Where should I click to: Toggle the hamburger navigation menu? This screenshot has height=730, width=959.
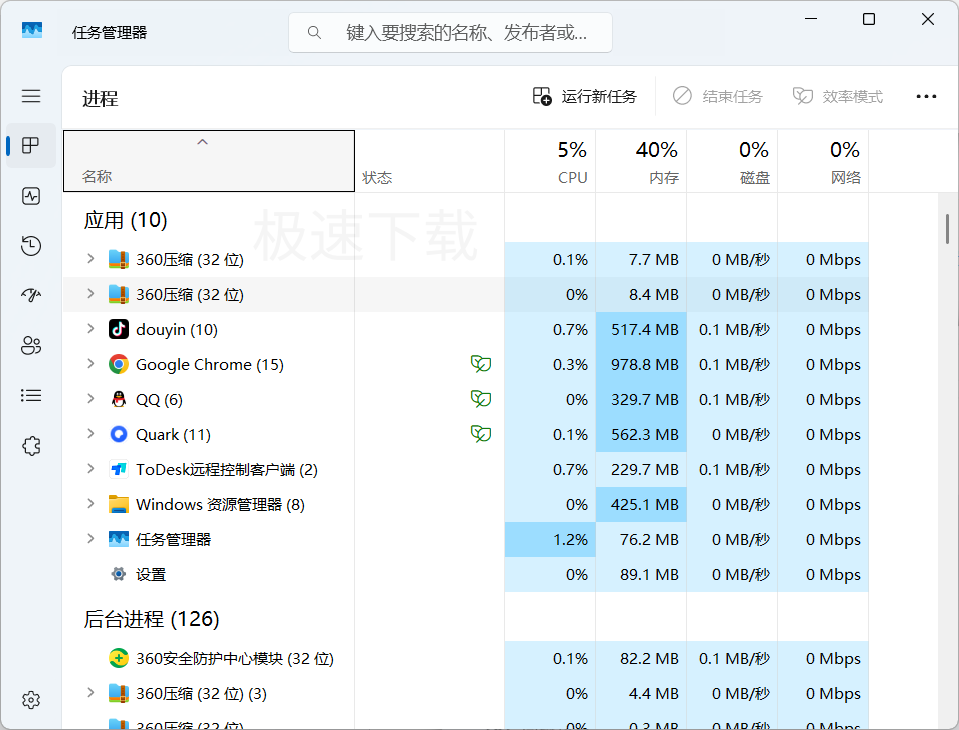tap(31, 96)
